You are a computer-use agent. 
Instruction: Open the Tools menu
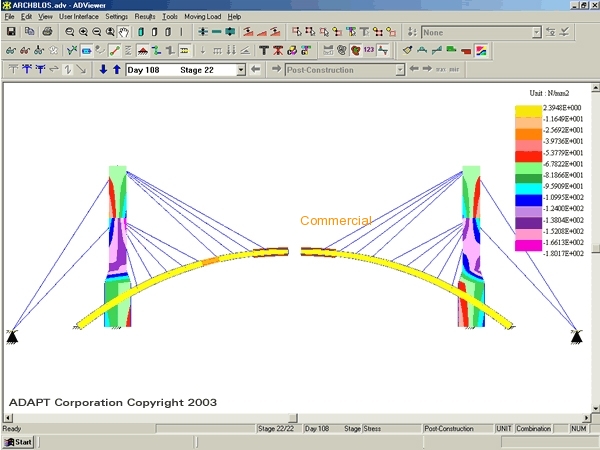pyautogui.click(x=170, y=16)
